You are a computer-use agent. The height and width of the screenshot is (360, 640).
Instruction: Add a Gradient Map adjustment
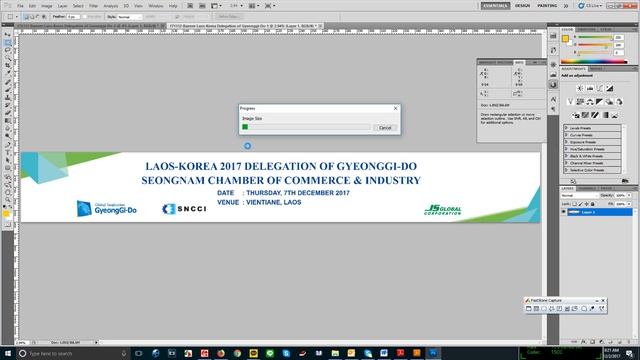pyautogui.click(x=605, y=115)
